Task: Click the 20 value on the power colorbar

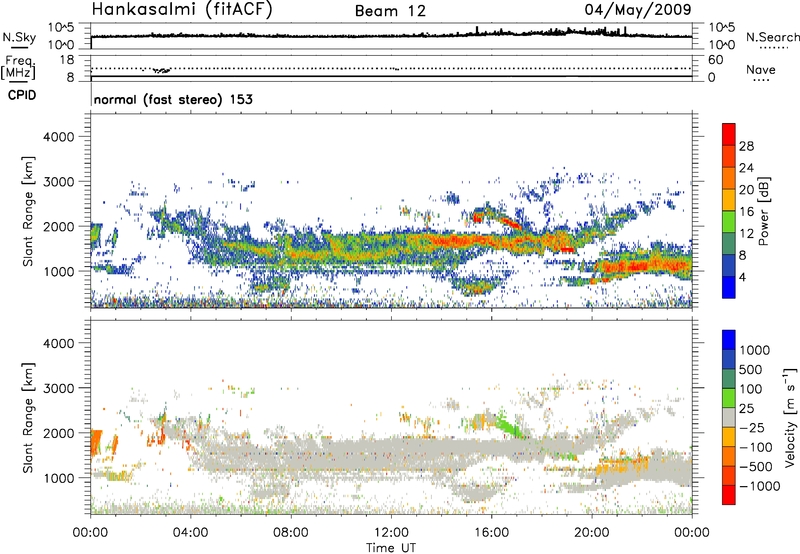Action: pyautogui.click(x=746, y=190)
